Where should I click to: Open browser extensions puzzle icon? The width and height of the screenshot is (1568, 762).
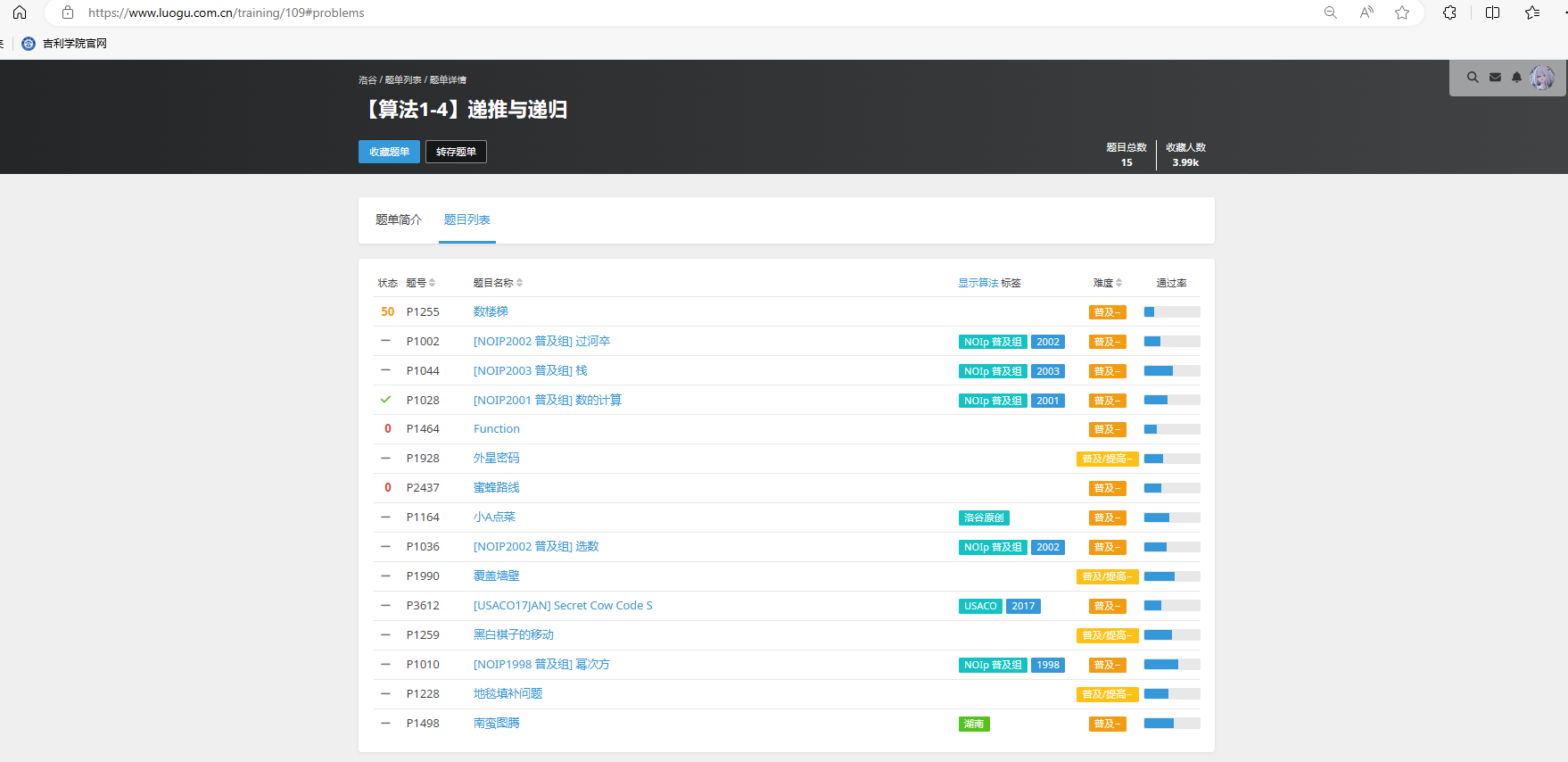point(1449,12)
